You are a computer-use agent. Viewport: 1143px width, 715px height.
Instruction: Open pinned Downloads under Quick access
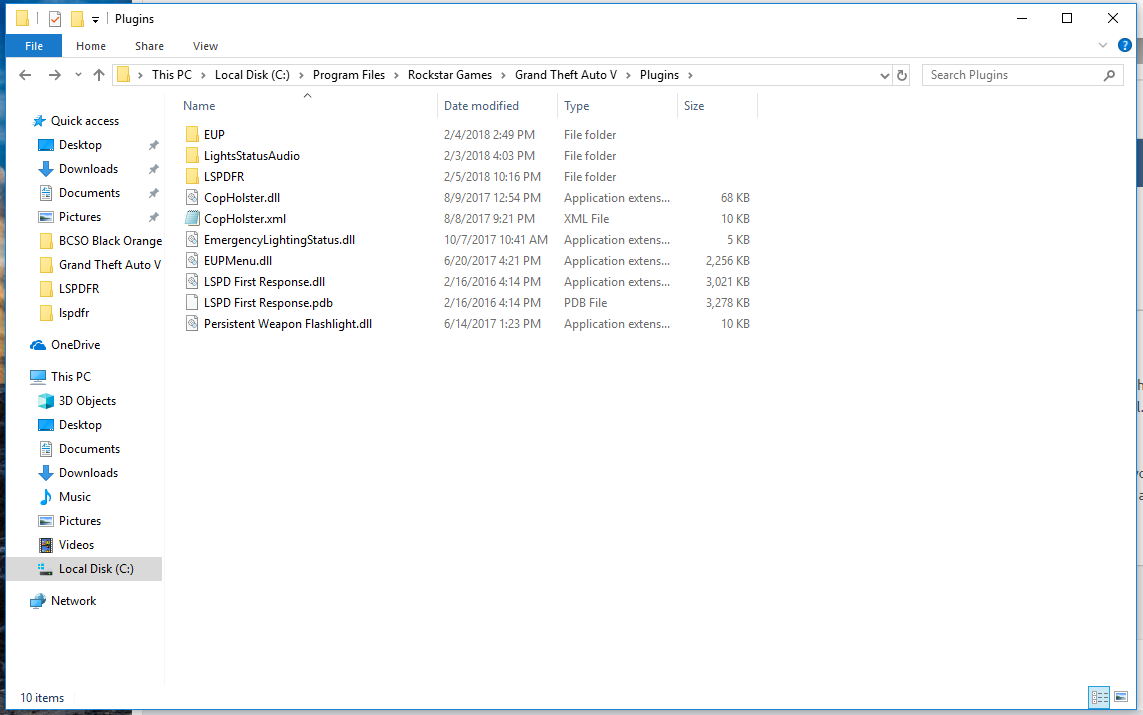point(88,169)
